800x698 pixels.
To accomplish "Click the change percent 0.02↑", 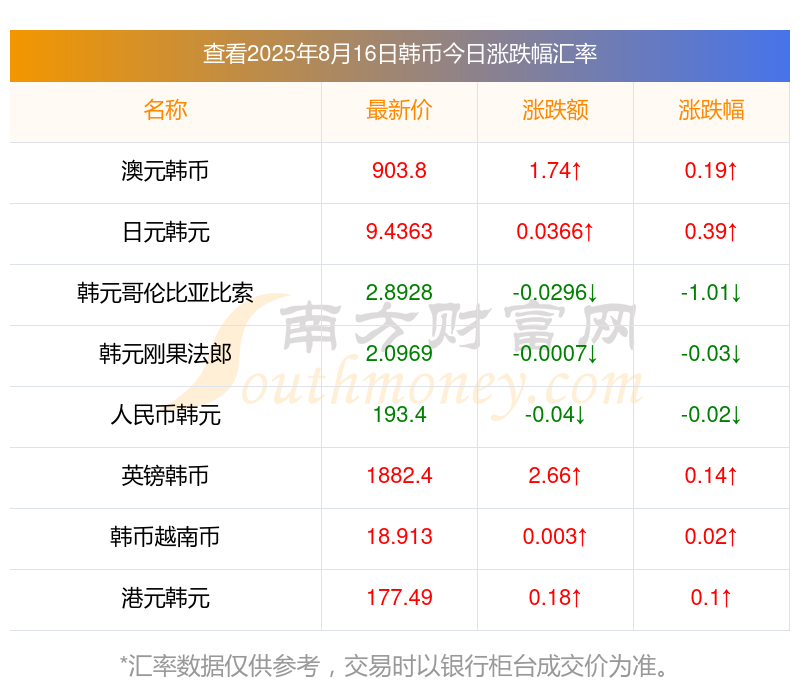I will [711, 537].
